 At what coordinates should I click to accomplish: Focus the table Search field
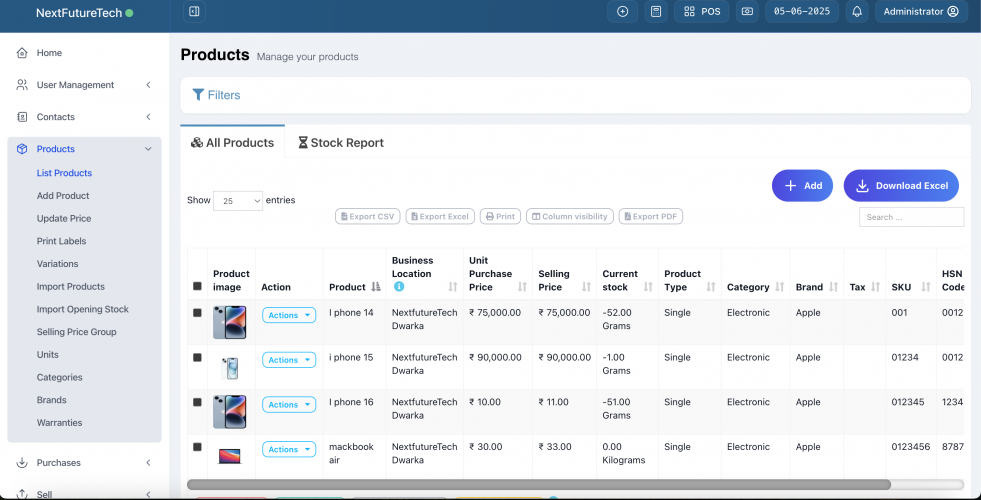(912, 217)
